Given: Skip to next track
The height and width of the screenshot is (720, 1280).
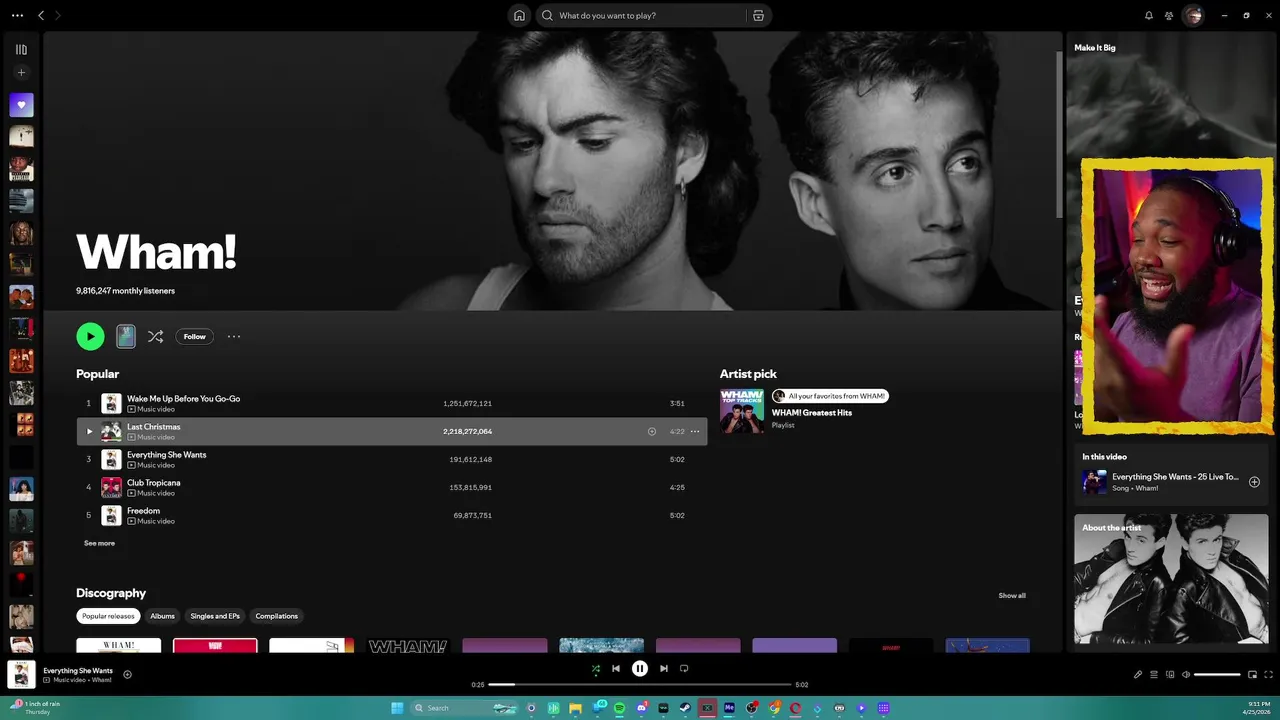Looking at the screenshot, I should (664, 669).
